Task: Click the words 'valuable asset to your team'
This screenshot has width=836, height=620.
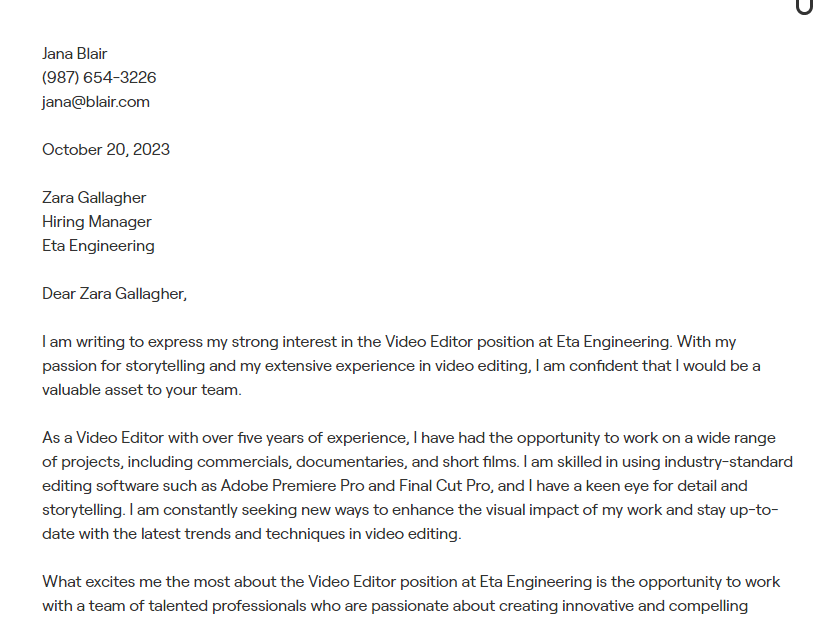Action: click(x=140, y=390)
